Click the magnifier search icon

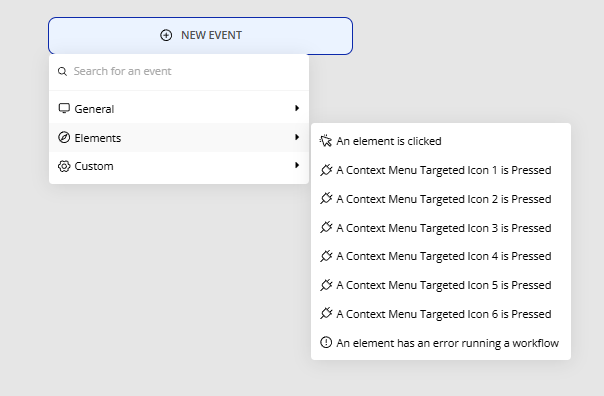[x=62, y=71]
